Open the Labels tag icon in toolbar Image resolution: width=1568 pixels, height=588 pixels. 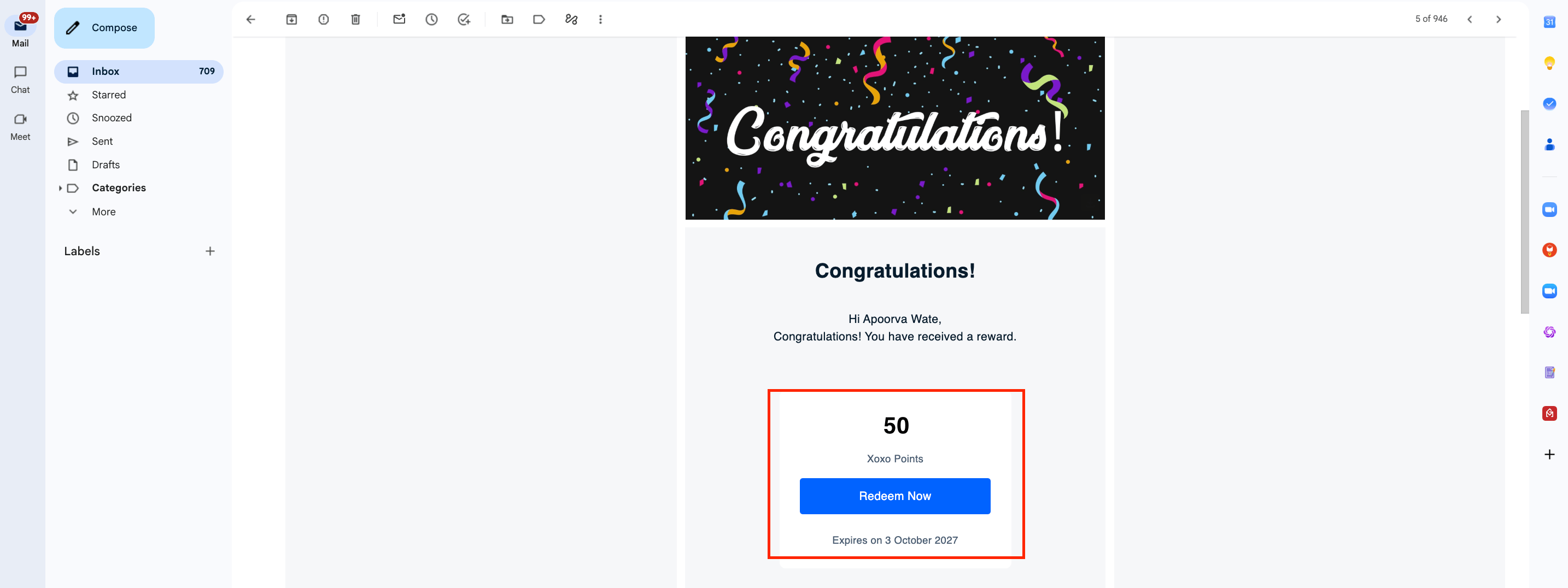coord(539,20)
